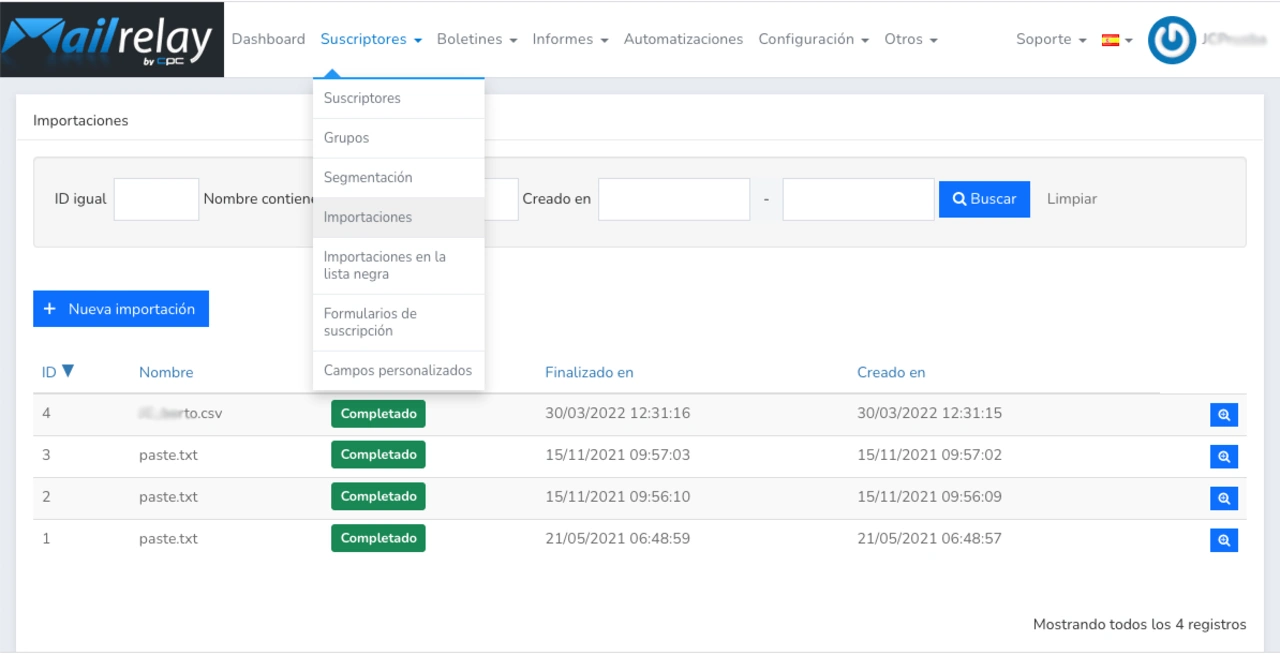Click Mostrando todos los 4 registros text

1140,624
